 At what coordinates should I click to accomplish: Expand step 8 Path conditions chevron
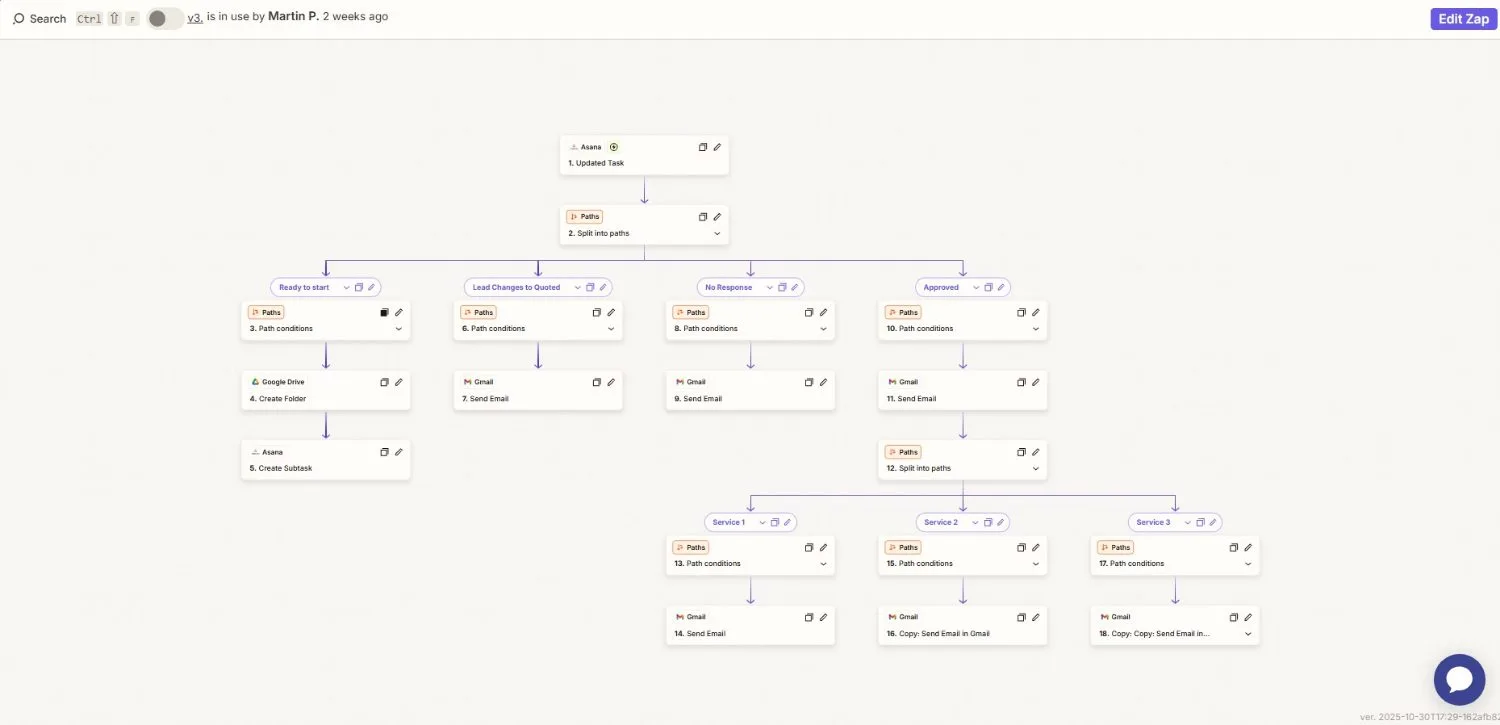click(x=823, y=329)
